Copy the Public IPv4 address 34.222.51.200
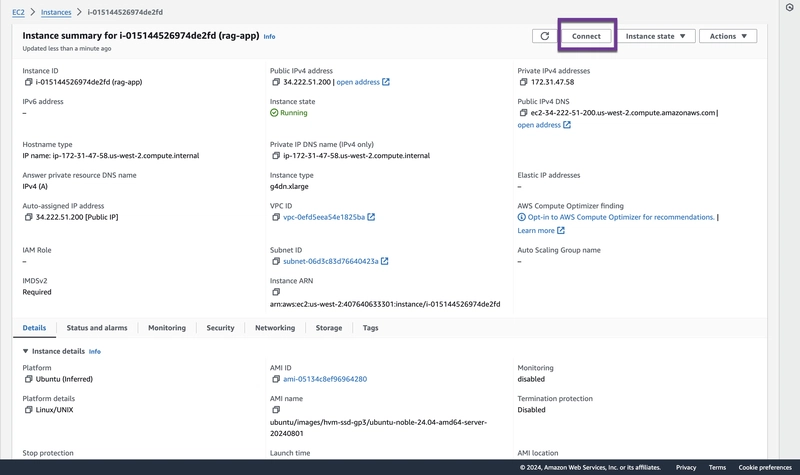The image size is (800, 475). (276, 82)
